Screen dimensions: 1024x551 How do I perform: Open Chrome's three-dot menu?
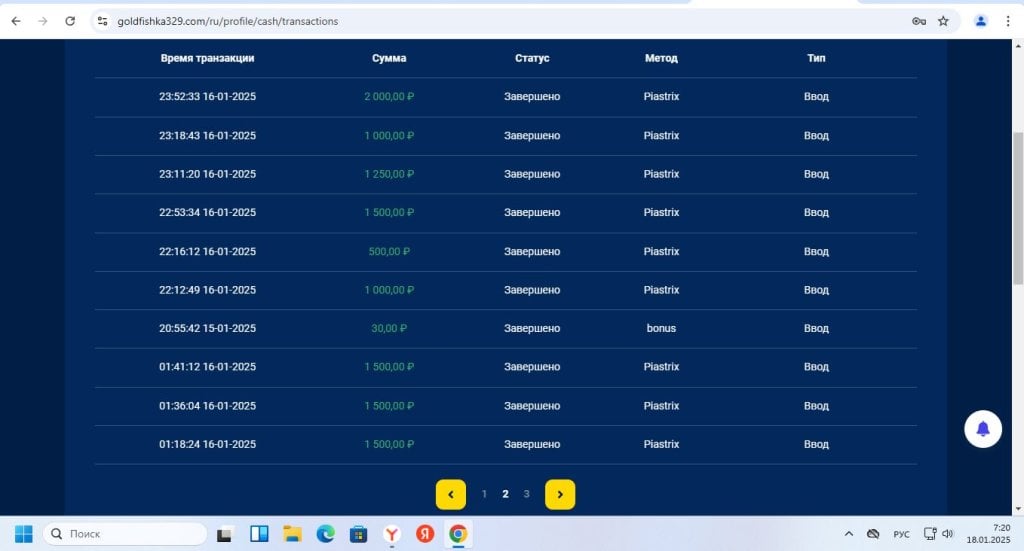pos(1008,21)
